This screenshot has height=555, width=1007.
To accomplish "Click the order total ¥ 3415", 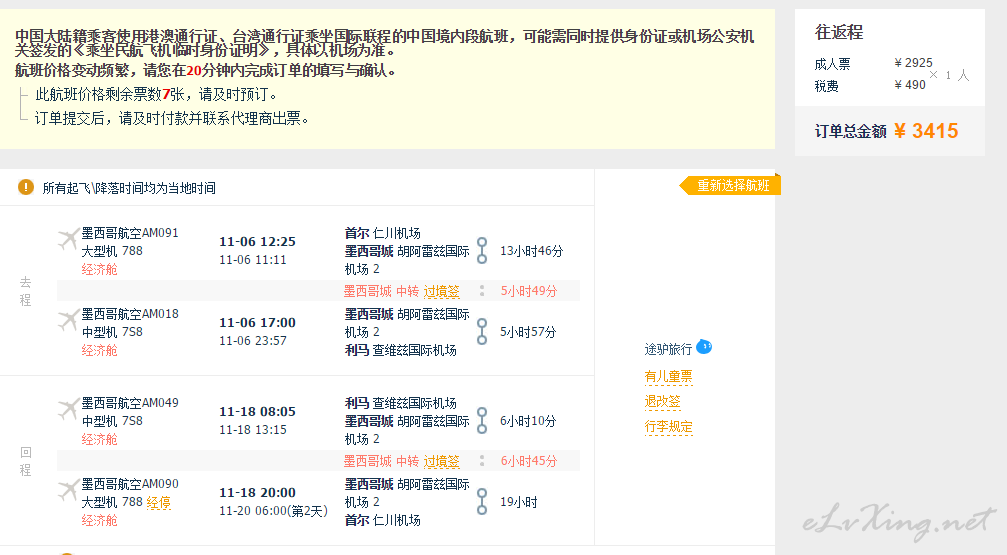I will tap(926, 131).
